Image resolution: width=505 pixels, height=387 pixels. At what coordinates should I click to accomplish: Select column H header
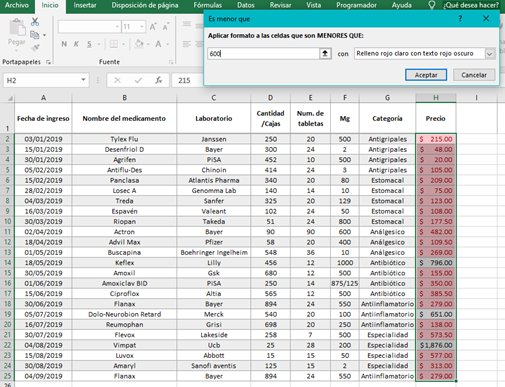pyautogui.click(x=436, y=98)
